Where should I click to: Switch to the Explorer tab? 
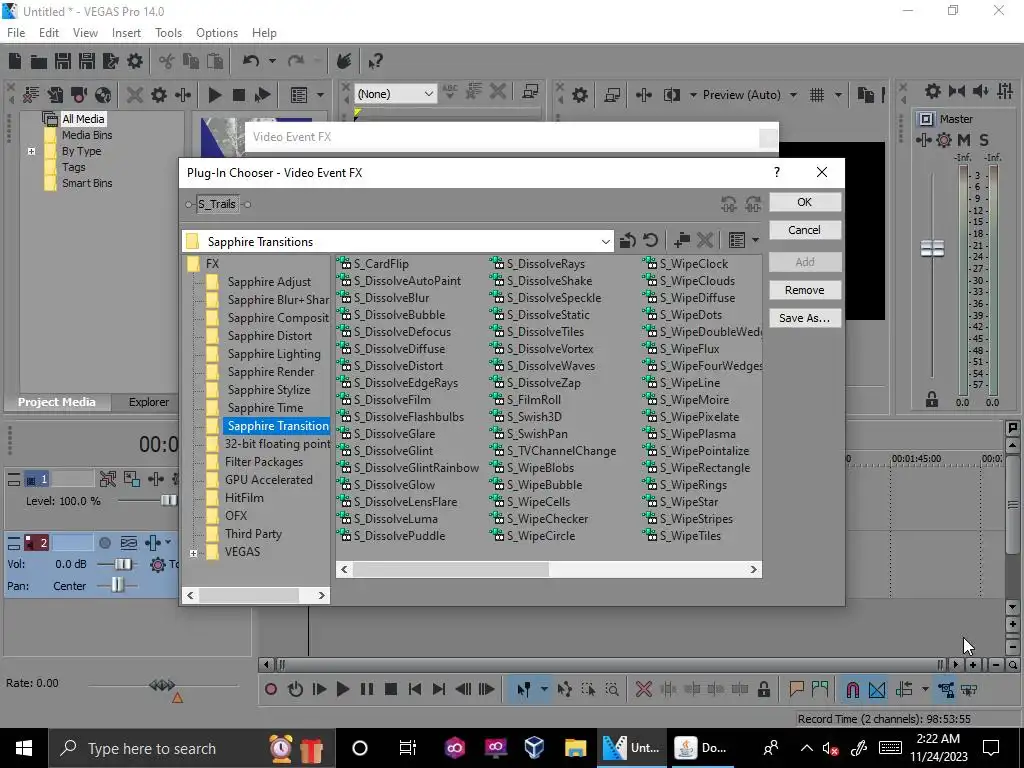point(148,402)
